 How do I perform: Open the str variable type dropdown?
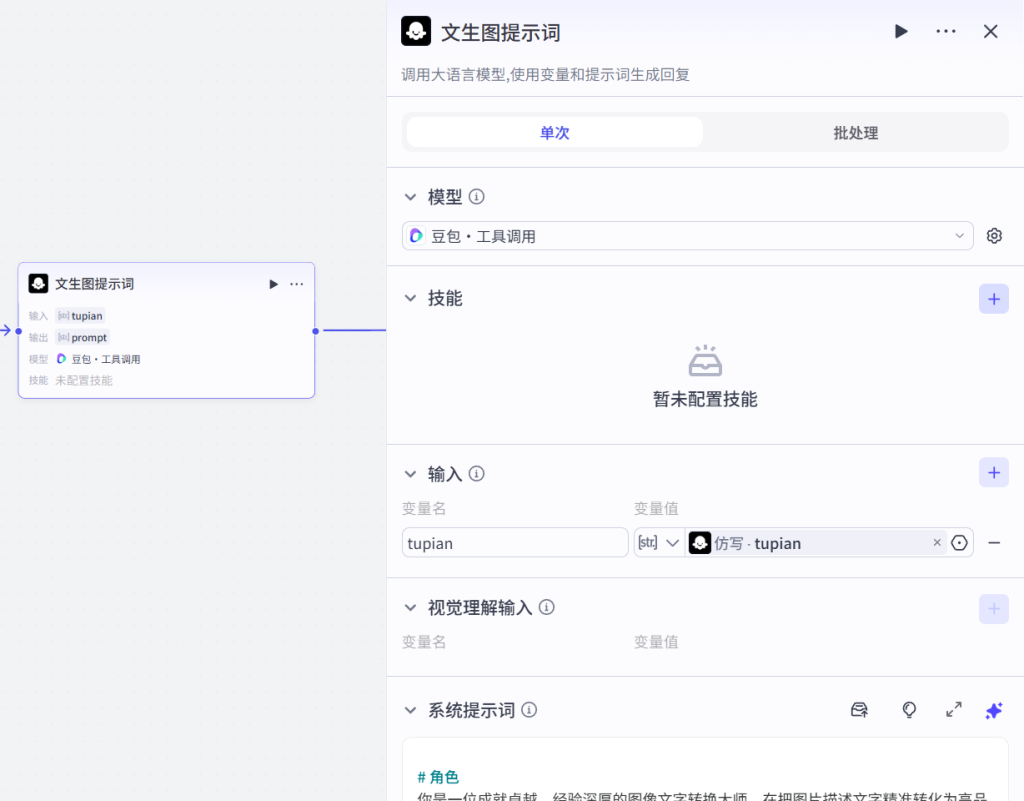pos(659,543)
